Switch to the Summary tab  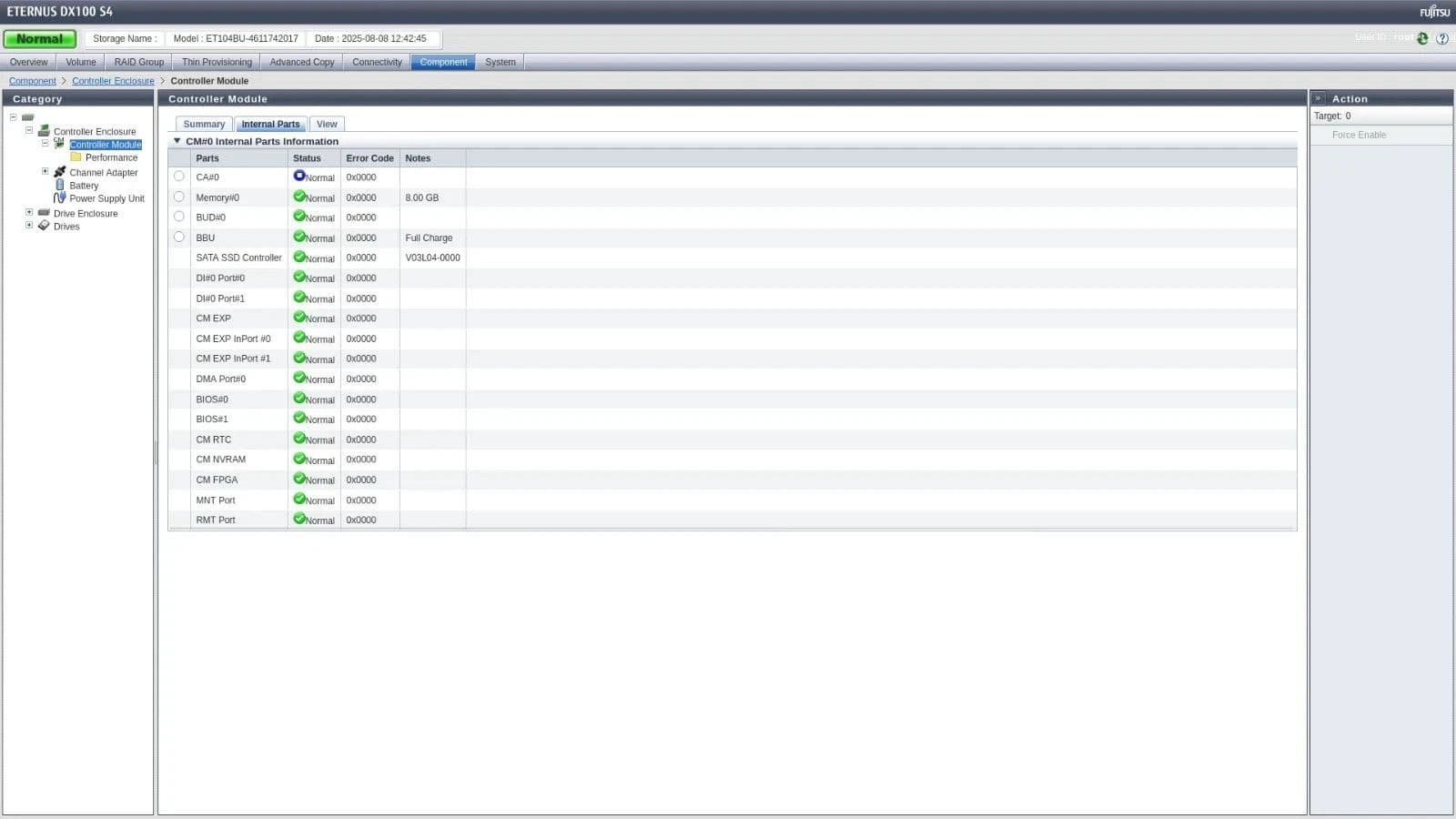204,124
